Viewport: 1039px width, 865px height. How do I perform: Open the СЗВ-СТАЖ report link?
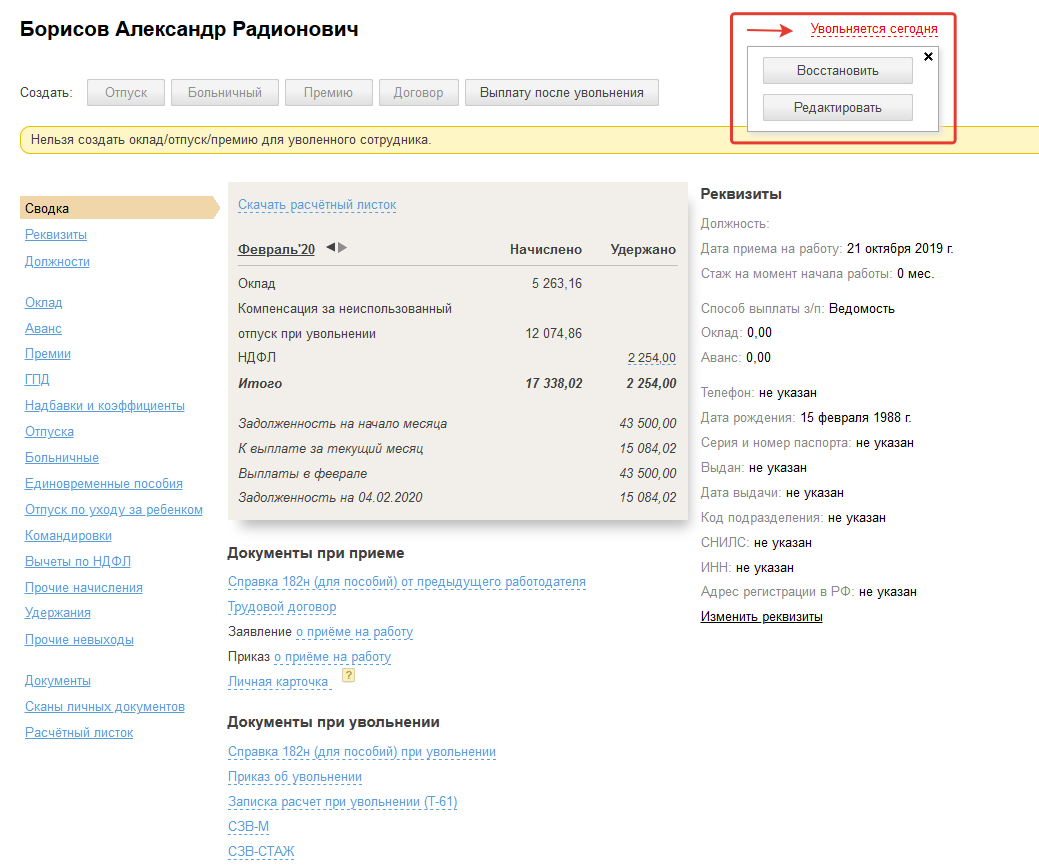[x=261, y=852]
